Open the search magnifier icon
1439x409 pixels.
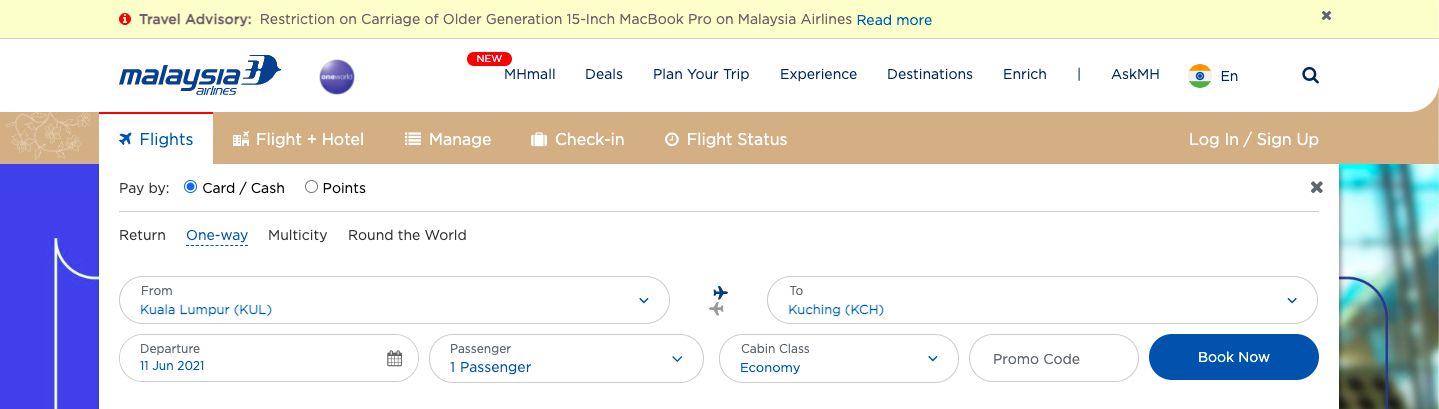(x=1310, y=75)
